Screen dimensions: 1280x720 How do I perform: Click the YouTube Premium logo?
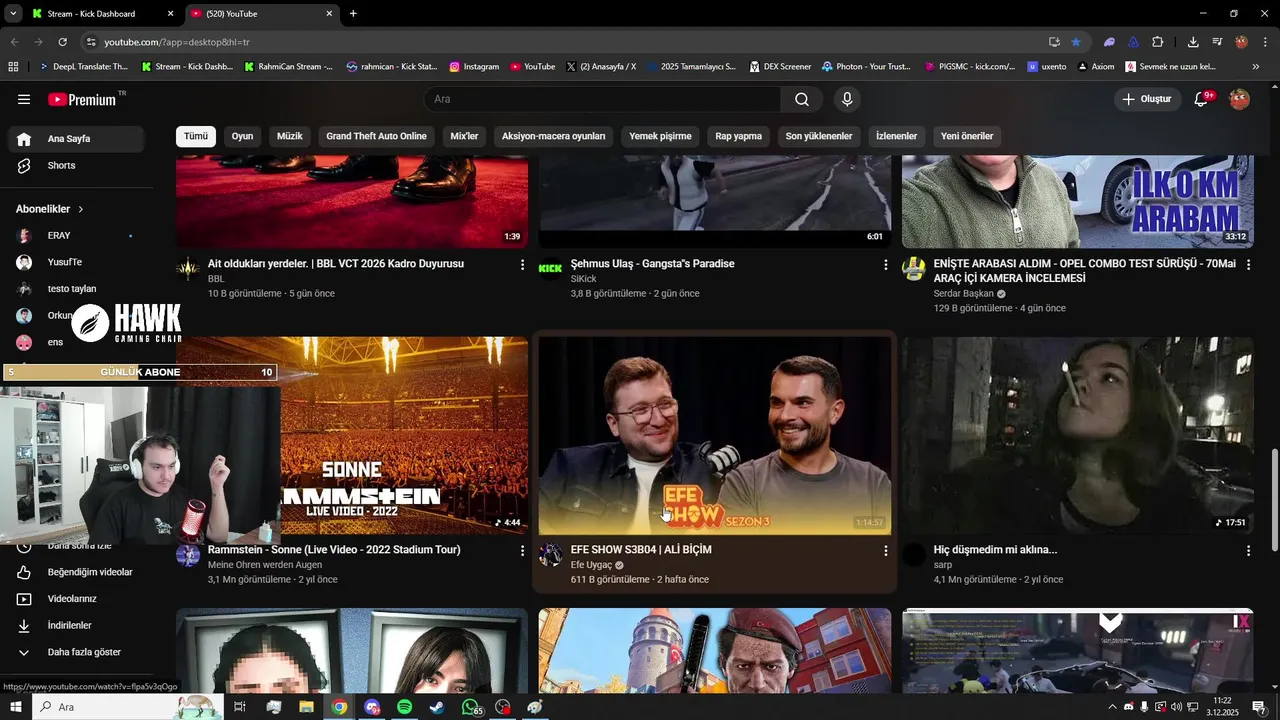[x=82, y=99]
